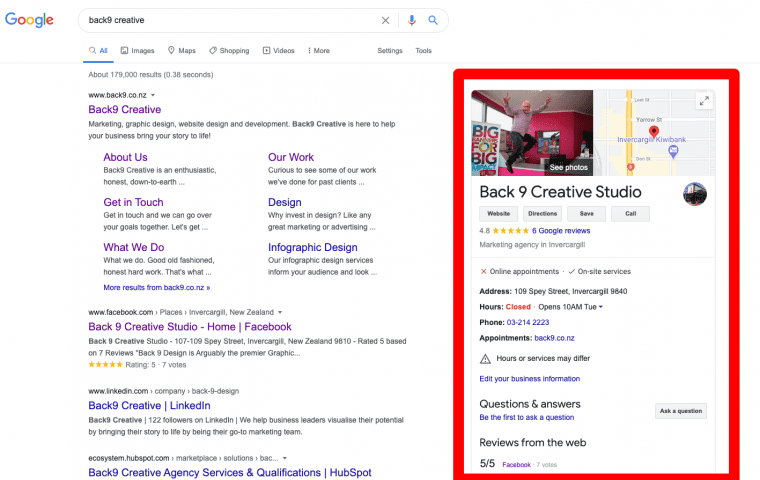Click About 179,000 results text
The image size is (760, 480).
[x=151, y=75]
